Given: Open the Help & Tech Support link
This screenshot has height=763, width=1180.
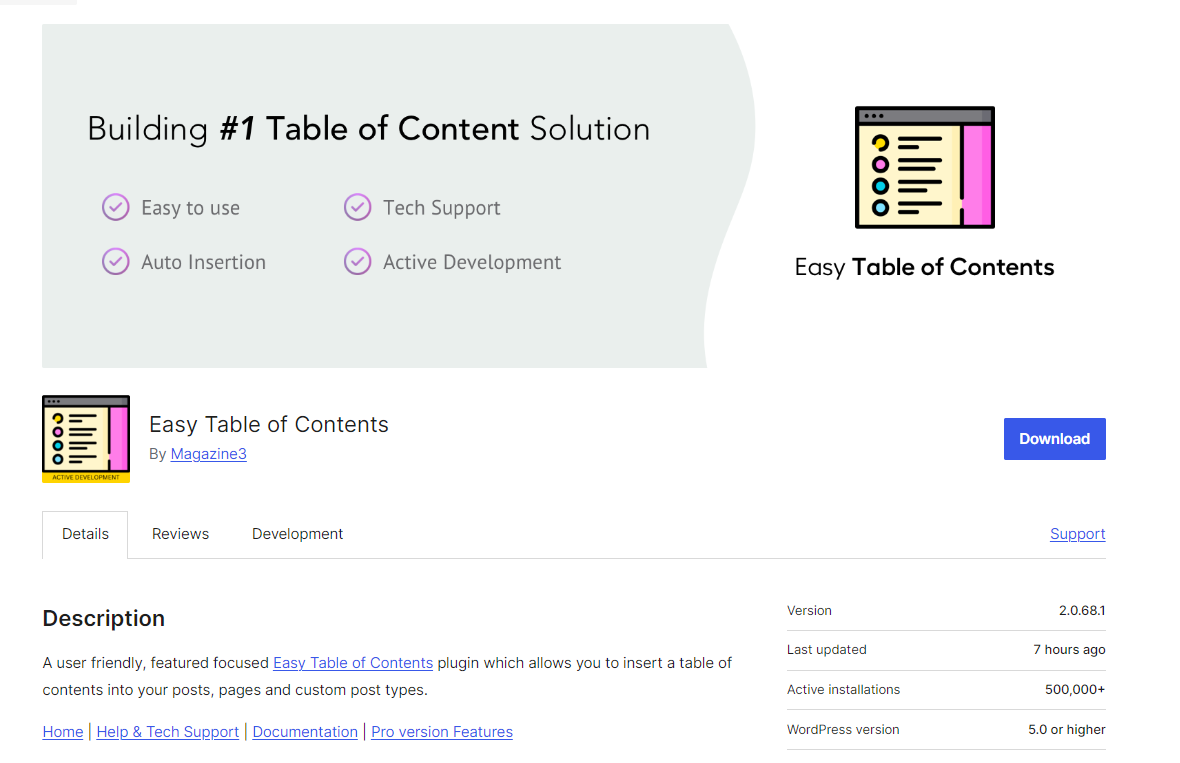Looking at the screenshot, I should (168, 732).
